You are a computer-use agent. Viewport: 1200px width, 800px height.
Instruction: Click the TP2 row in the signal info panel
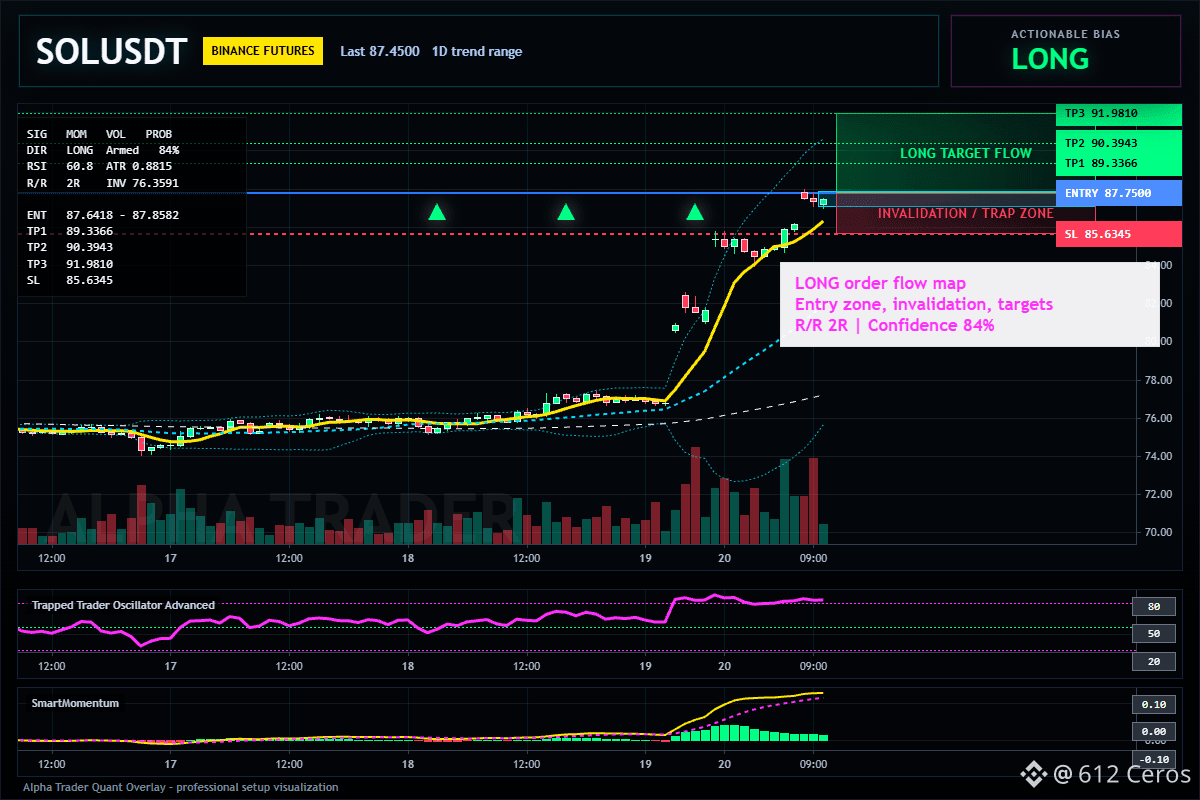[x=70, y=247]
